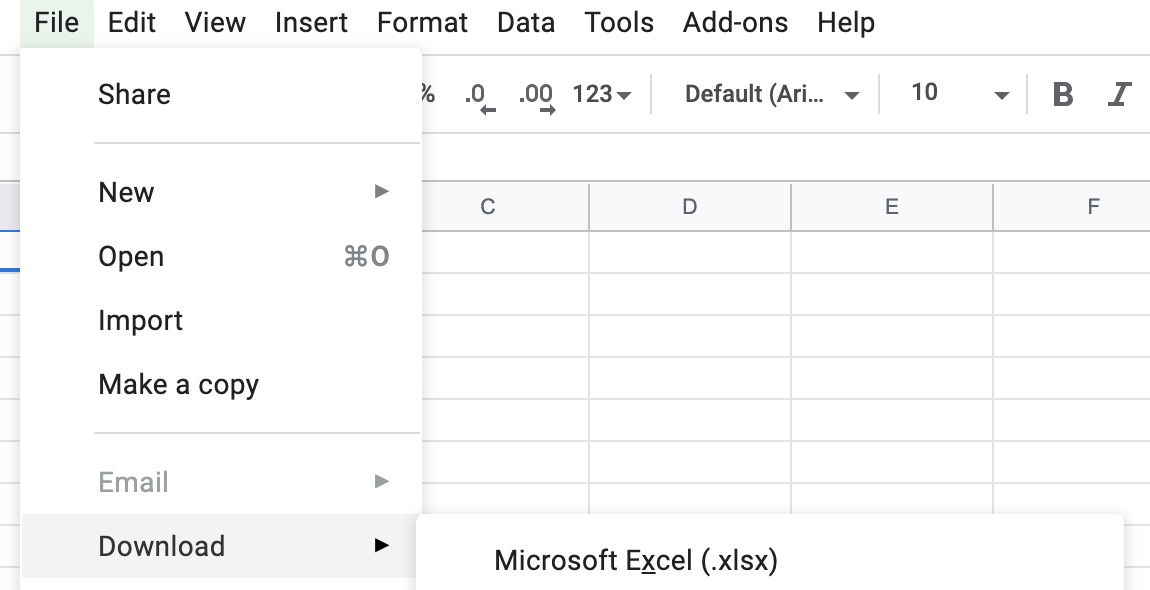Screen dimensions: 1150x590
Task: Select column D header
Action: pyautogui.click(x=690, y=207)
